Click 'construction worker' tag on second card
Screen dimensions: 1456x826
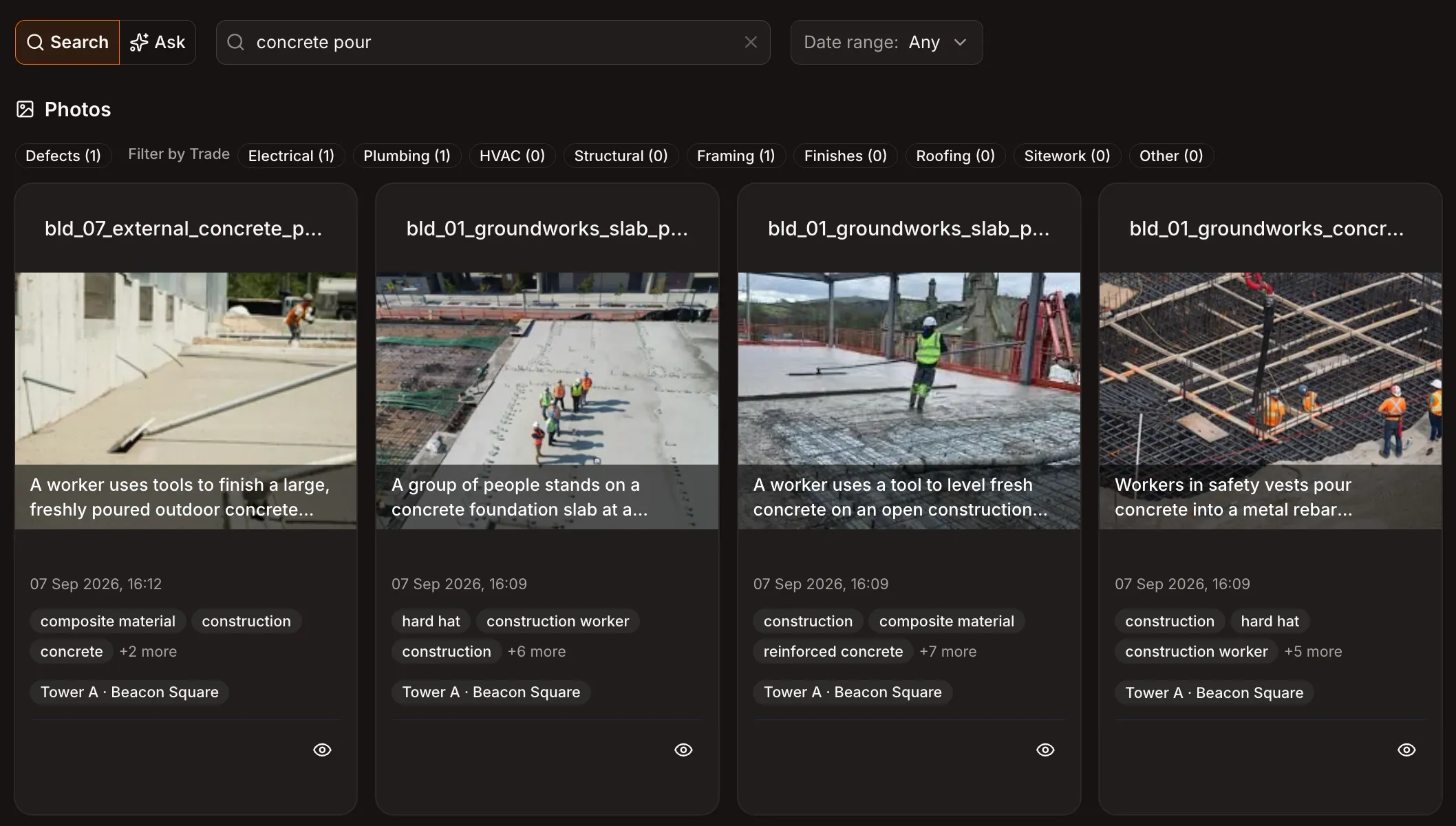(557, 621)
